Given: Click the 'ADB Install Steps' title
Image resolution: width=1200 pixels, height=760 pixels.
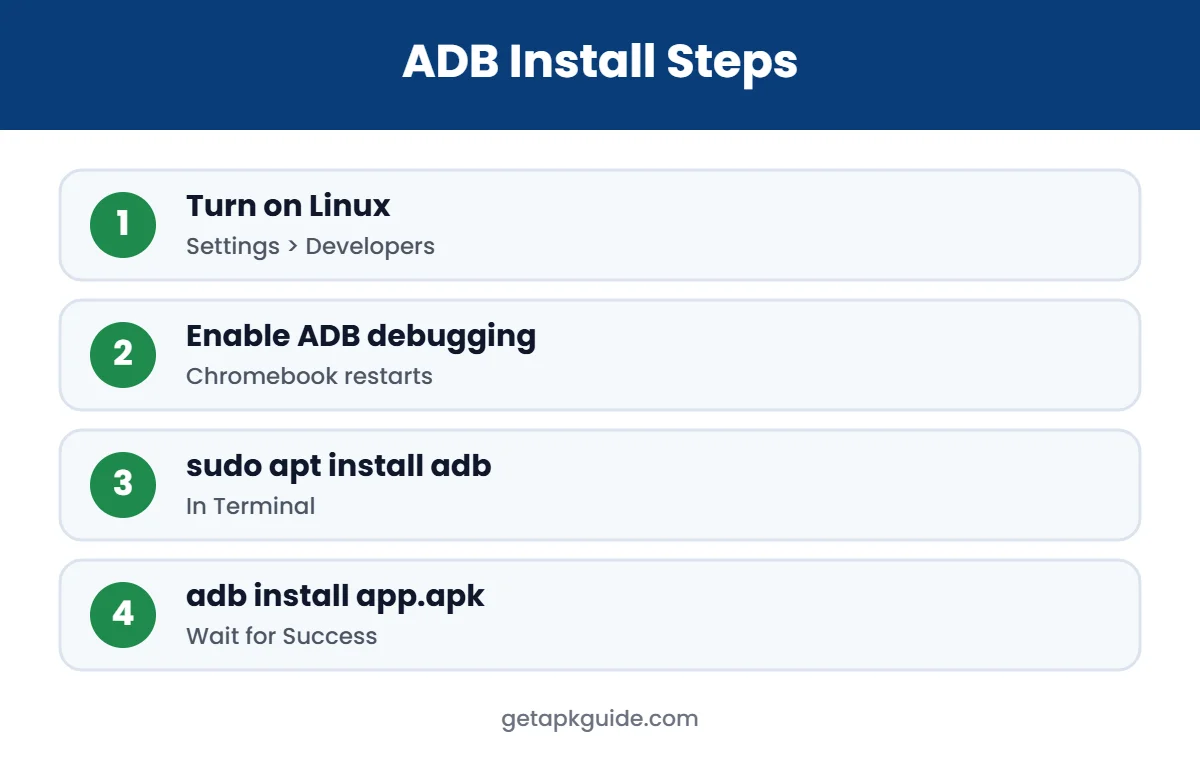Looking at the screenshot, I should click(600, 62).
